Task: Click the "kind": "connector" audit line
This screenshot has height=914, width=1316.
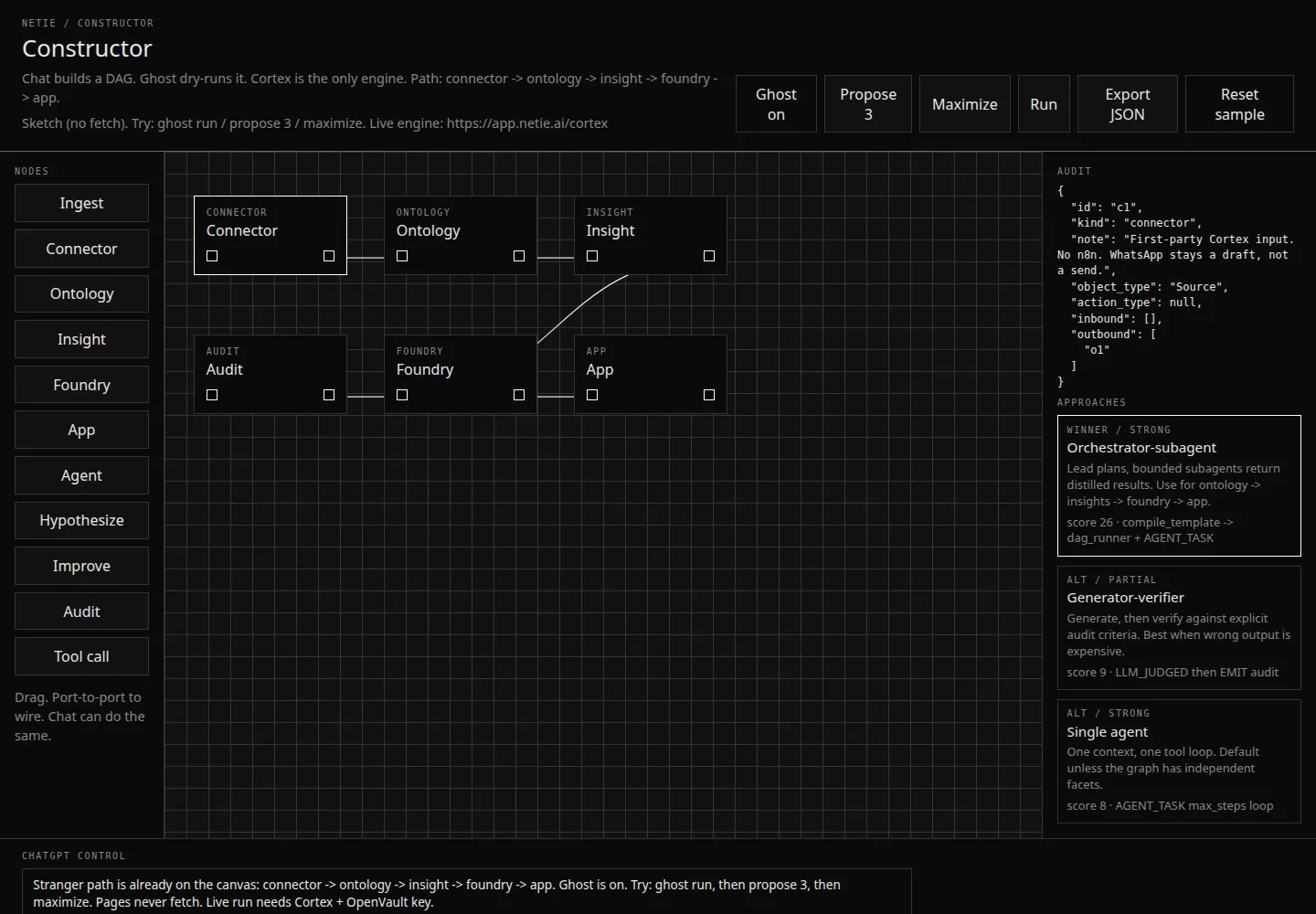Action: [x=1136, y=223]
